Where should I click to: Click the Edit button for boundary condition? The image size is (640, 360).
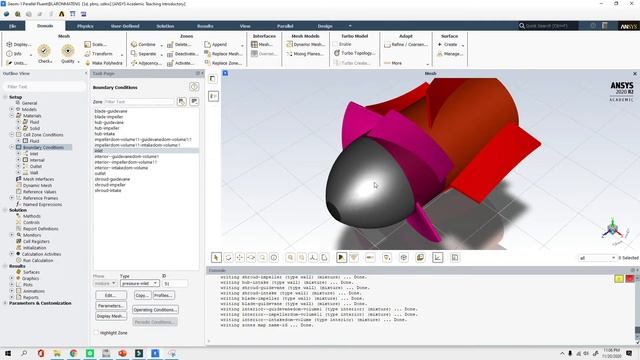pos(111,295)
